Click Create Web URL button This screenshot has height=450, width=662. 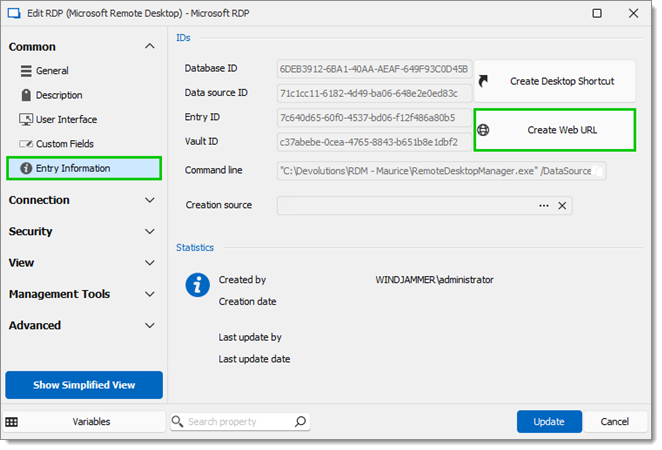(x=555, y=130)
